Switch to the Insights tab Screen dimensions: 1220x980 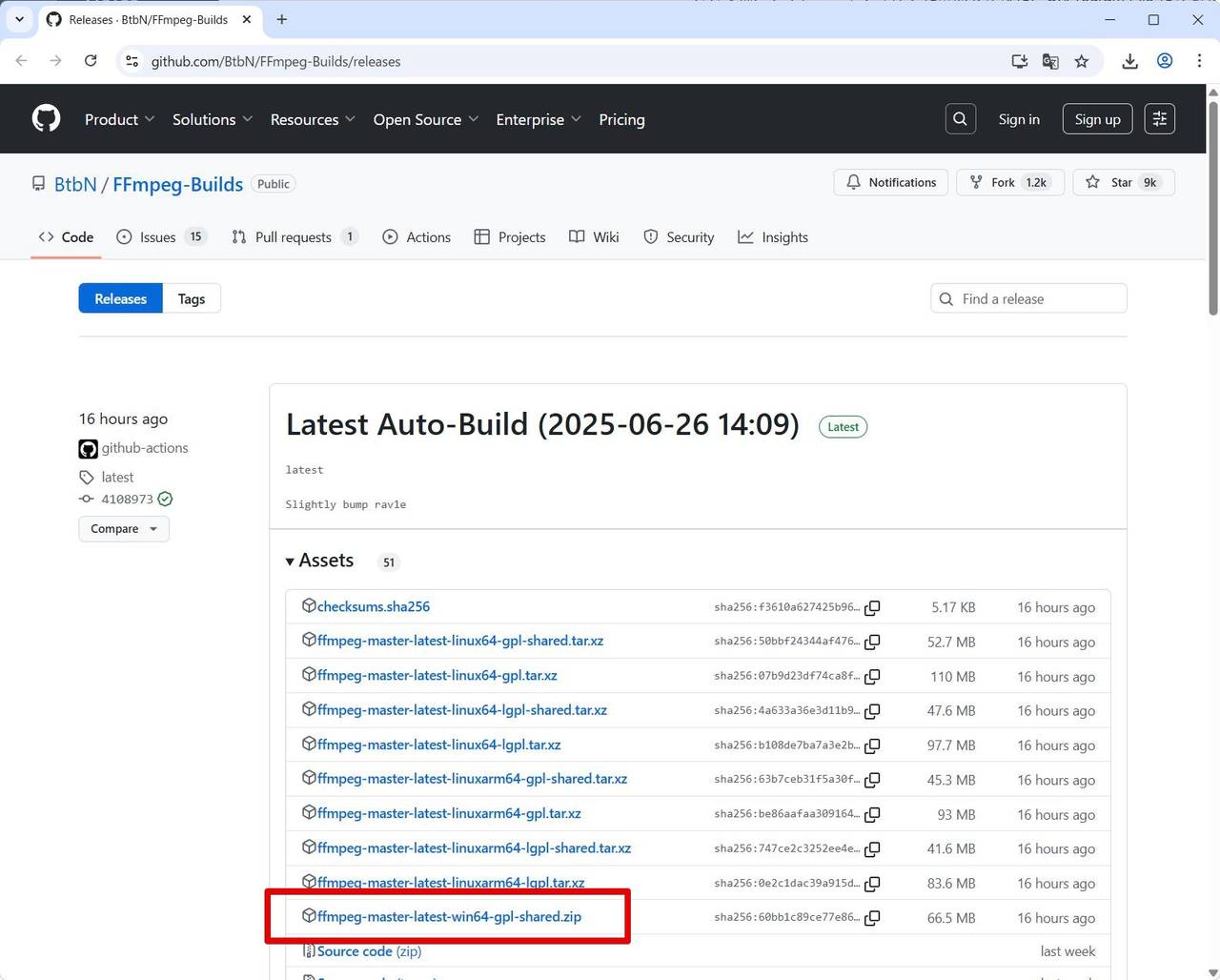[773, 237]
